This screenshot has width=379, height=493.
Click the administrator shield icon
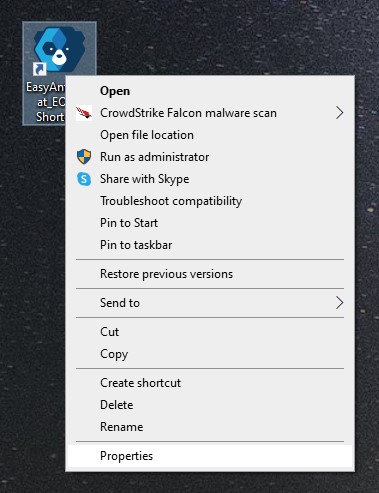(x=84, y=157)
